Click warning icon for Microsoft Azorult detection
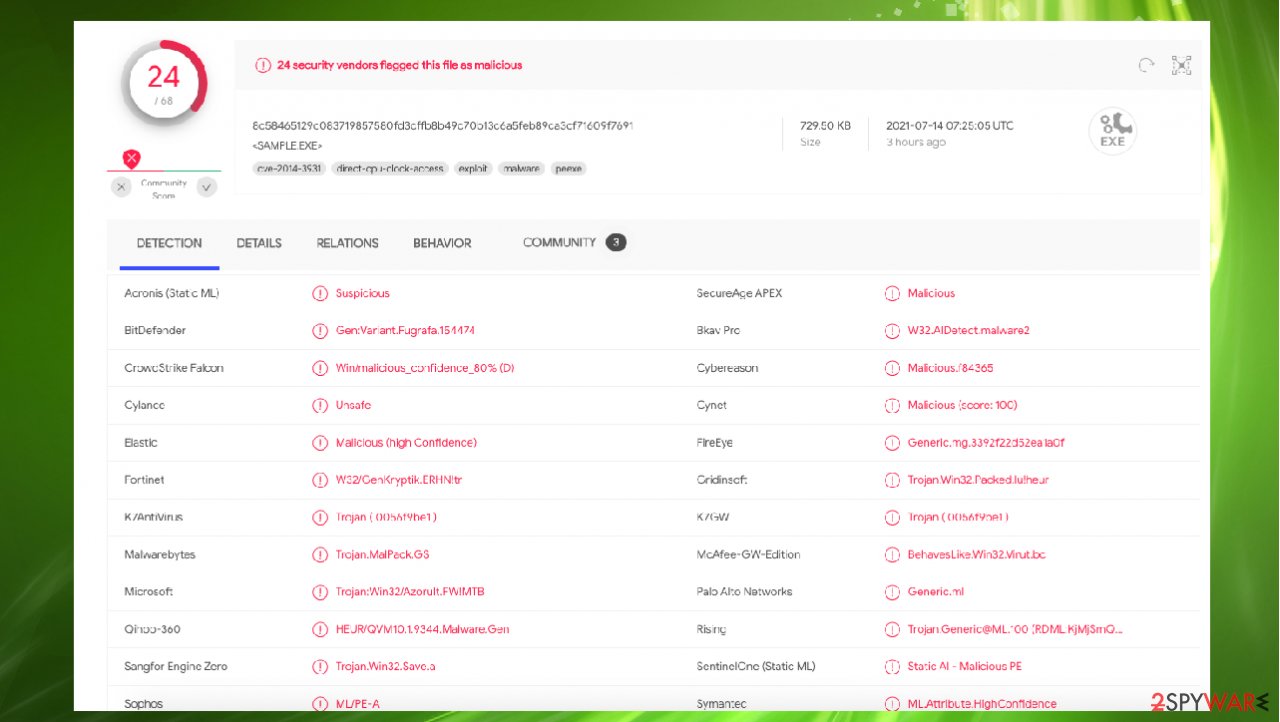Screen dimensions: 1280x722 tap(319, 592)
